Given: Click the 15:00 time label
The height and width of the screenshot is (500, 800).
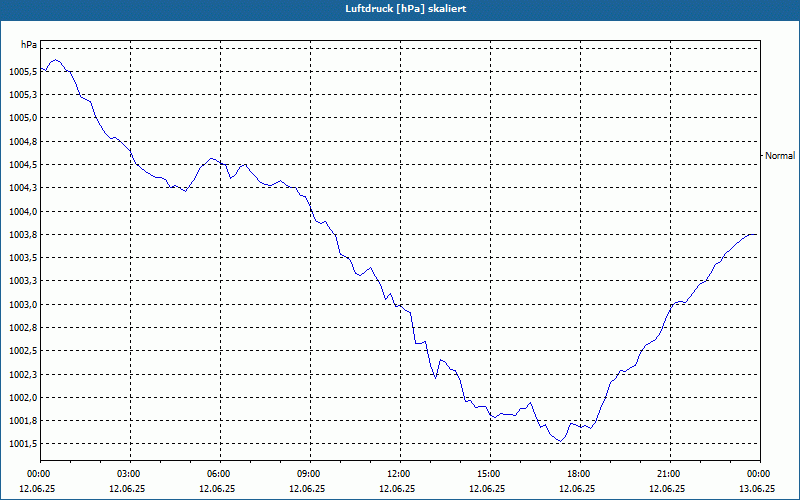Looking at the screenshot, I should coord(487,474).
